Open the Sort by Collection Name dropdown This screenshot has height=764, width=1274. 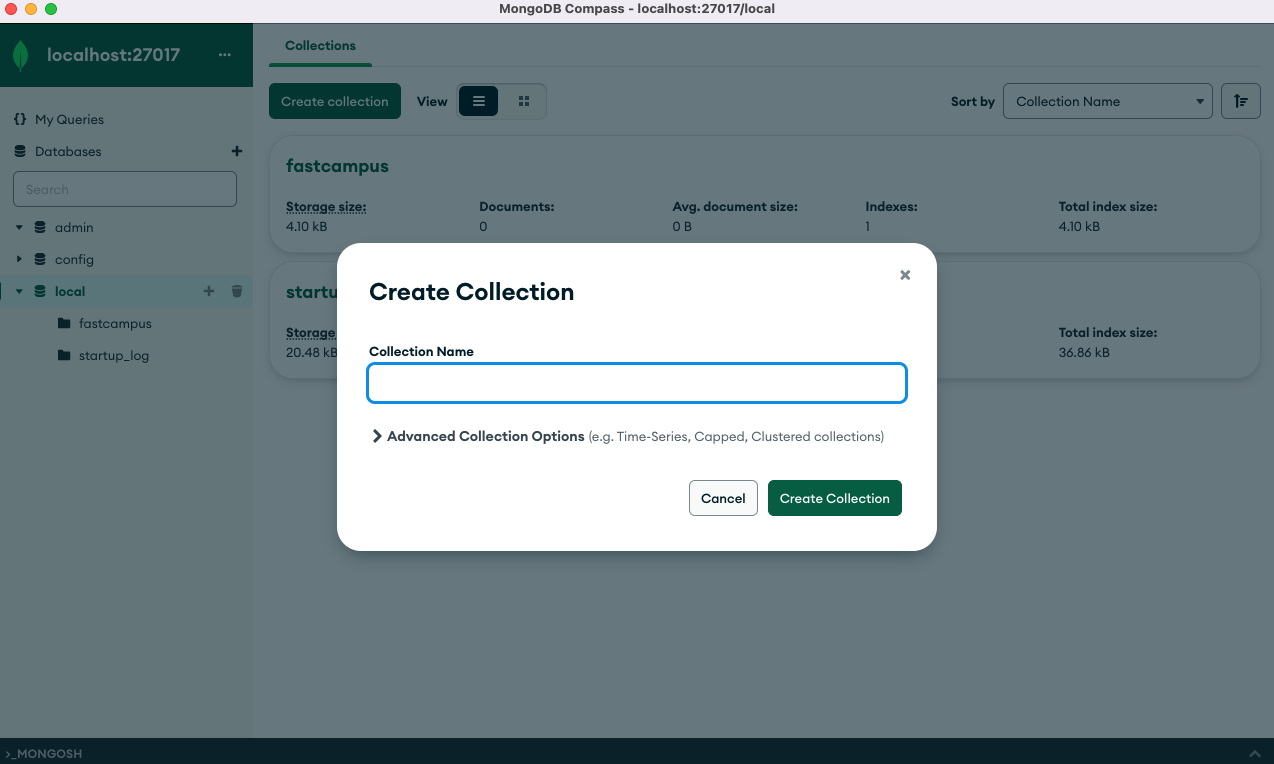tap(1108, 101)
